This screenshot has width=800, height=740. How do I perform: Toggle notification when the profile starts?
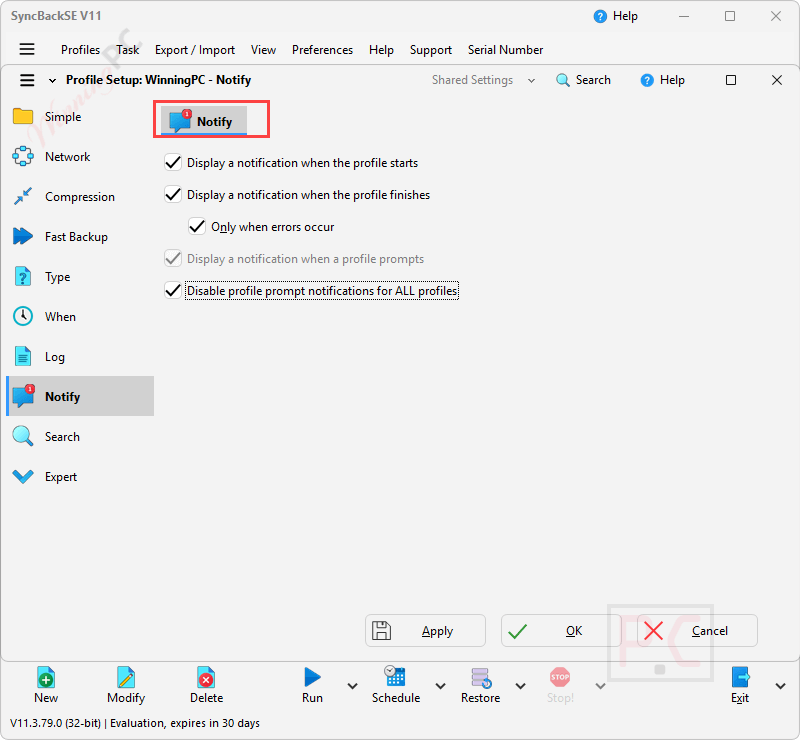pos(173,162)
